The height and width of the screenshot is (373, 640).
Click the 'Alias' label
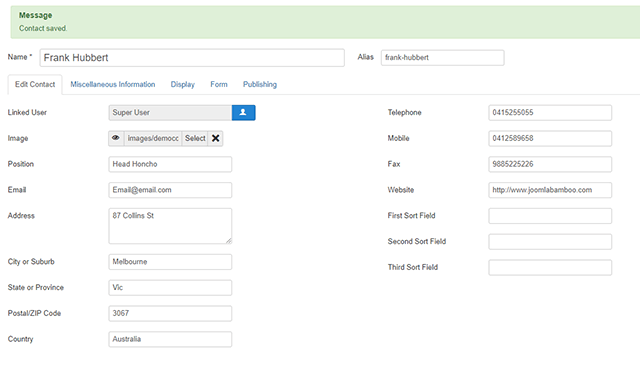pos(366,57)
